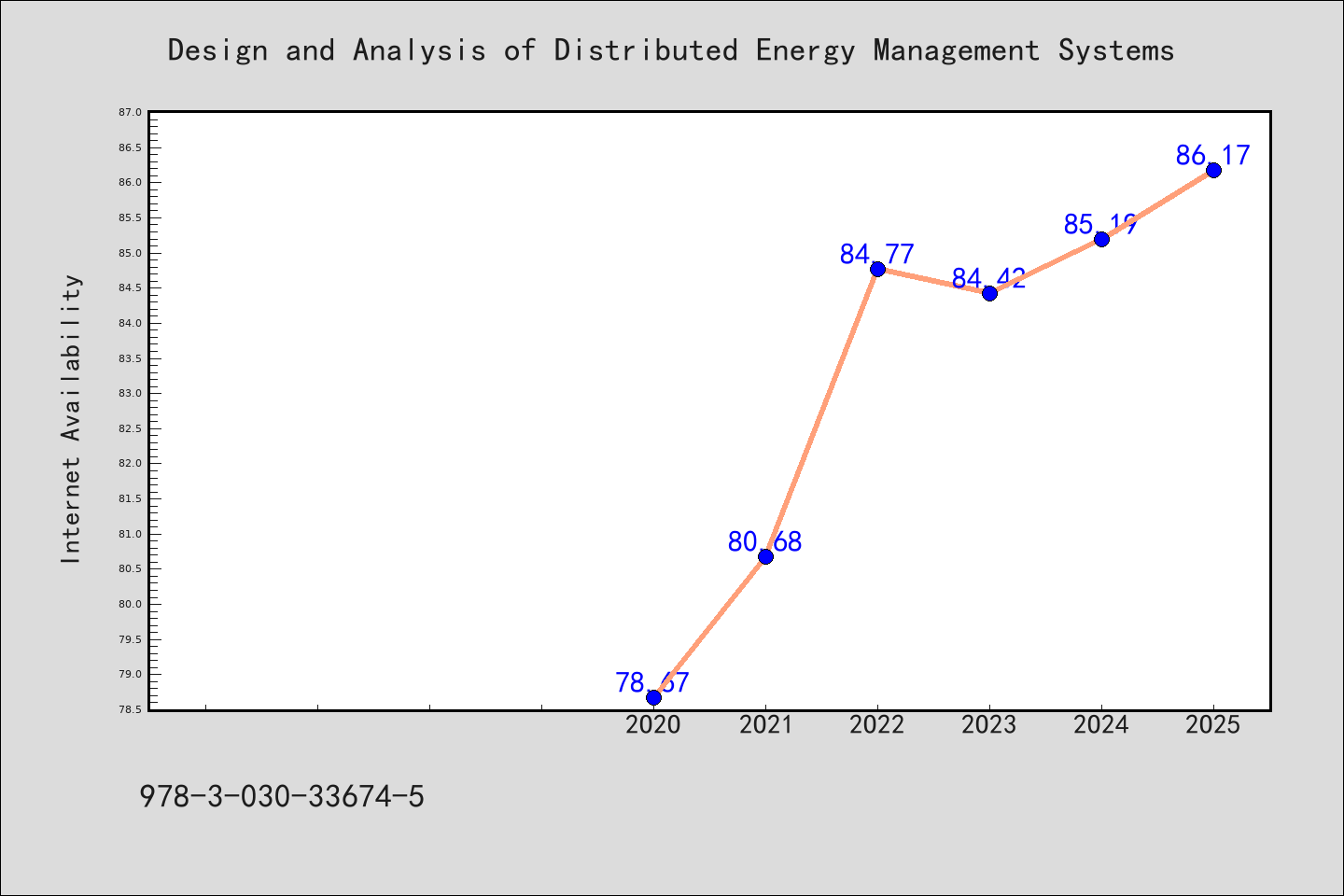Select the 2022 data point marker

877,269
